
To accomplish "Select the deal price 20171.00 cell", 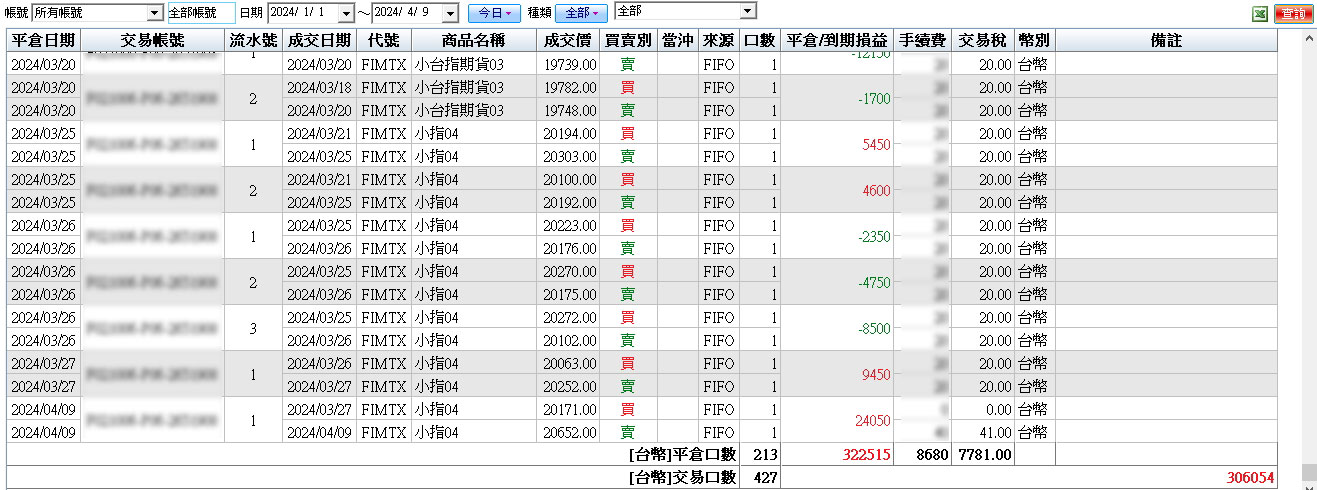I will click(x=570, y=409).
